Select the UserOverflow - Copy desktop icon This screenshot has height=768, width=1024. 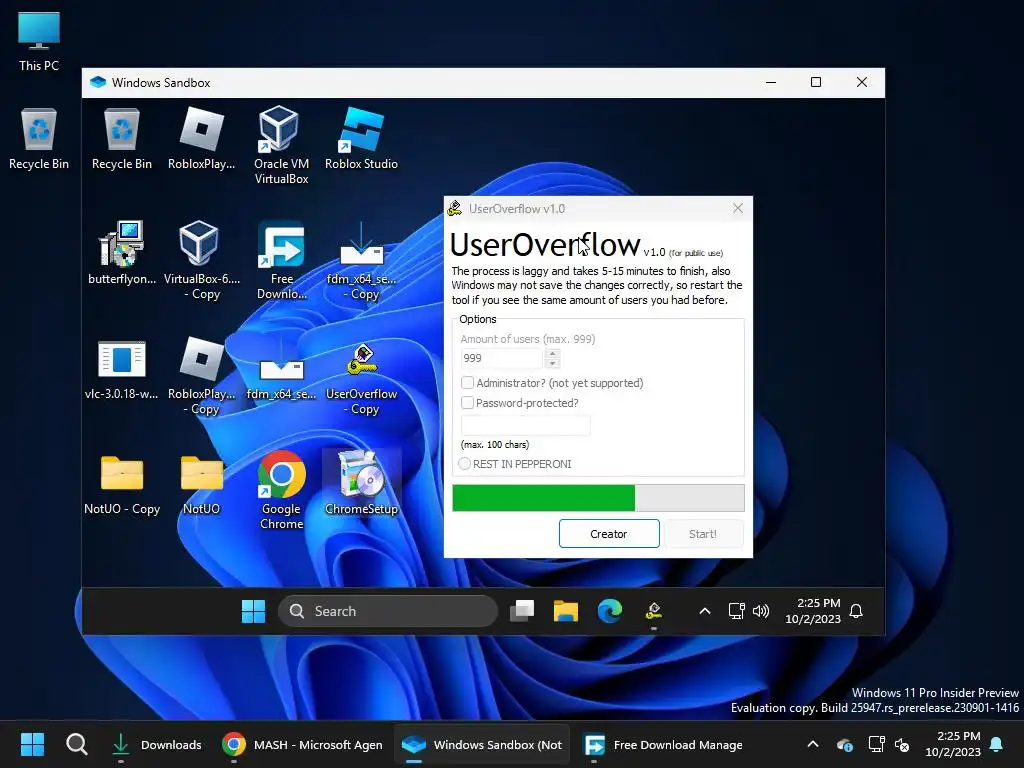361,379
